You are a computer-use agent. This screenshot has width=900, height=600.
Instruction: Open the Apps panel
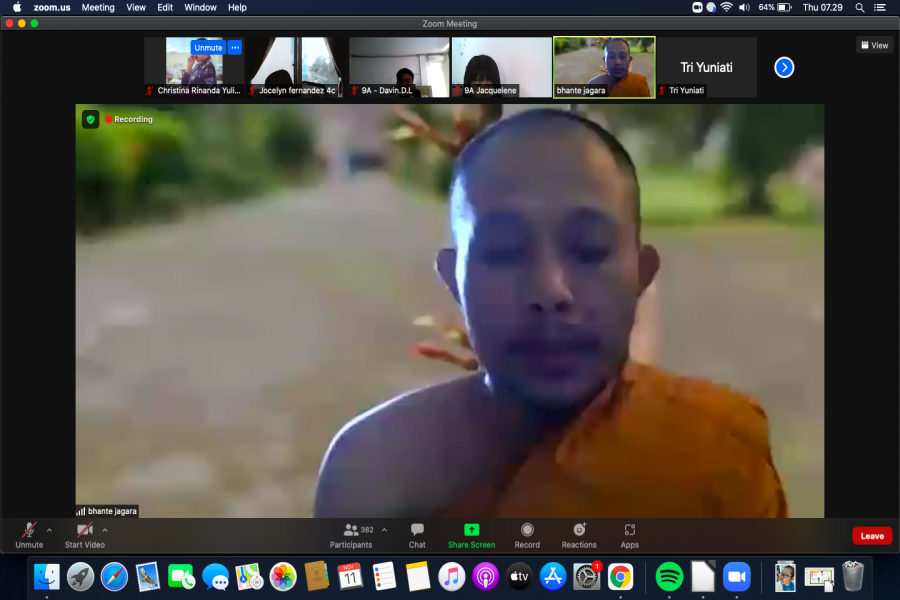[x=629, y=535]
